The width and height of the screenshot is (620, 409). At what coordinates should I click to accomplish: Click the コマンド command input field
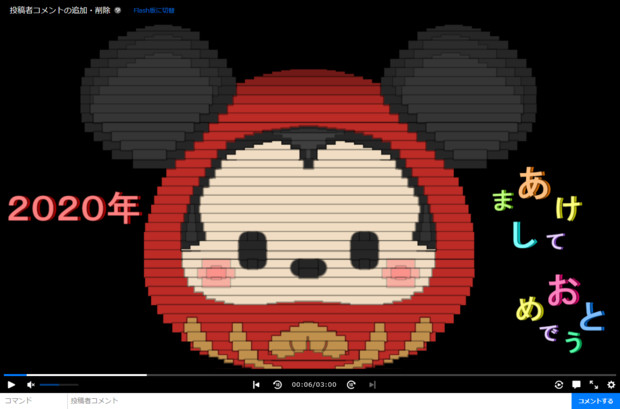click(x=33, y=401)
